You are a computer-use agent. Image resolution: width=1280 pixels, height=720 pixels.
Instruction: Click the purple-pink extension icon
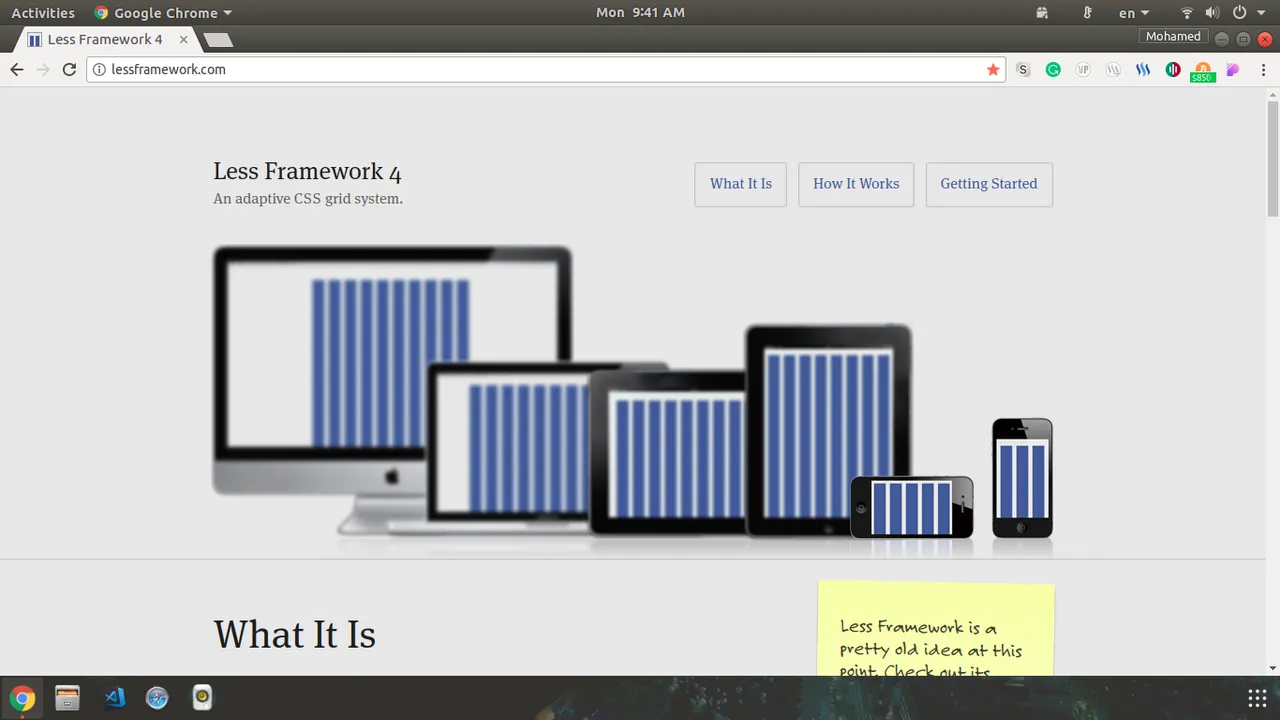coord(1233,69)
